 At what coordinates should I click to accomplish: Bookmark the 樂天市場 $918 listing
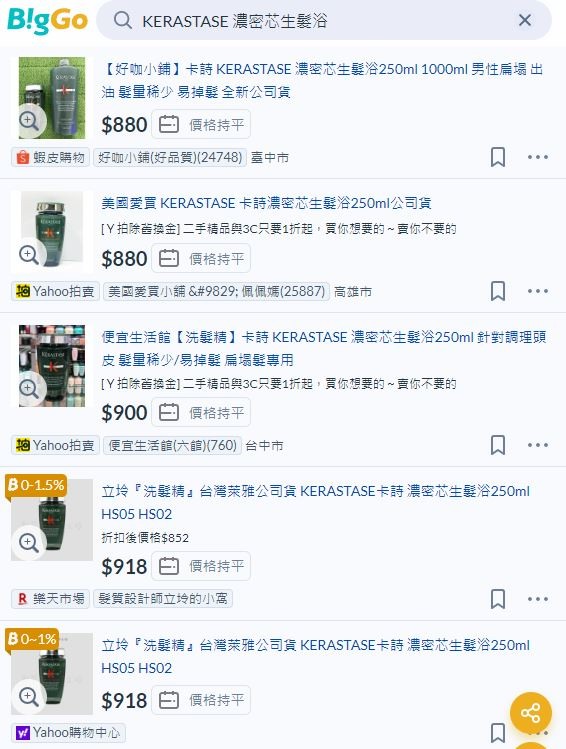coord(498,599)
